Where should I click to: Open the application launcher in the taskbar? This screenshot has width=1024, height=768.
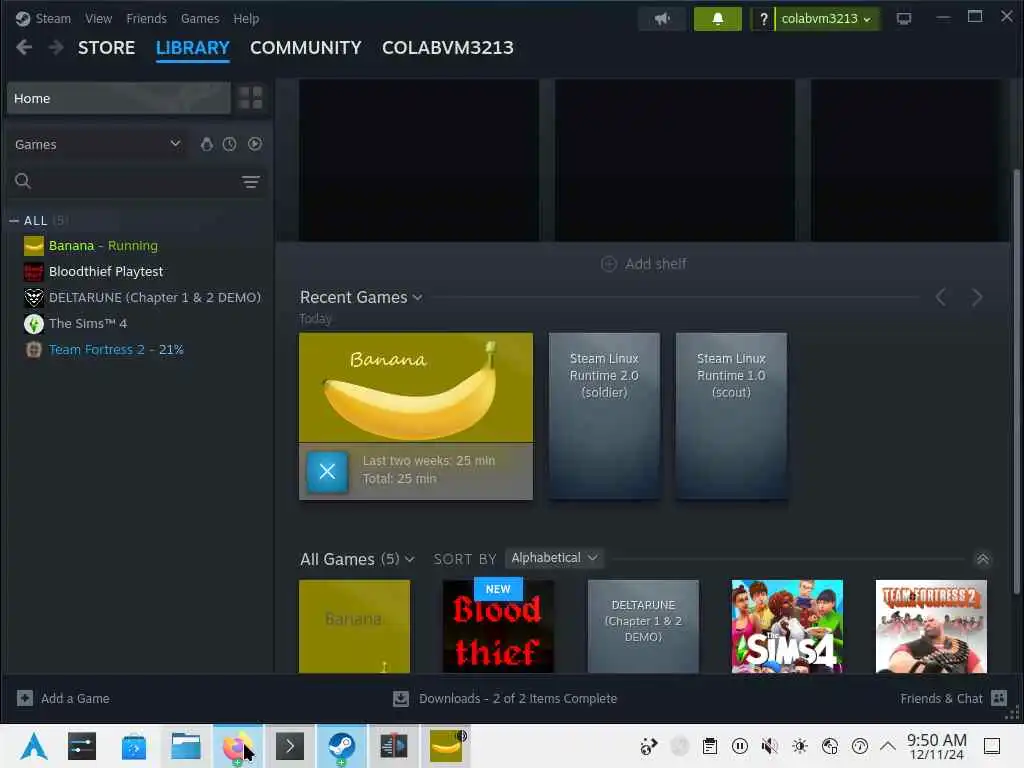(x=33, y=746)
